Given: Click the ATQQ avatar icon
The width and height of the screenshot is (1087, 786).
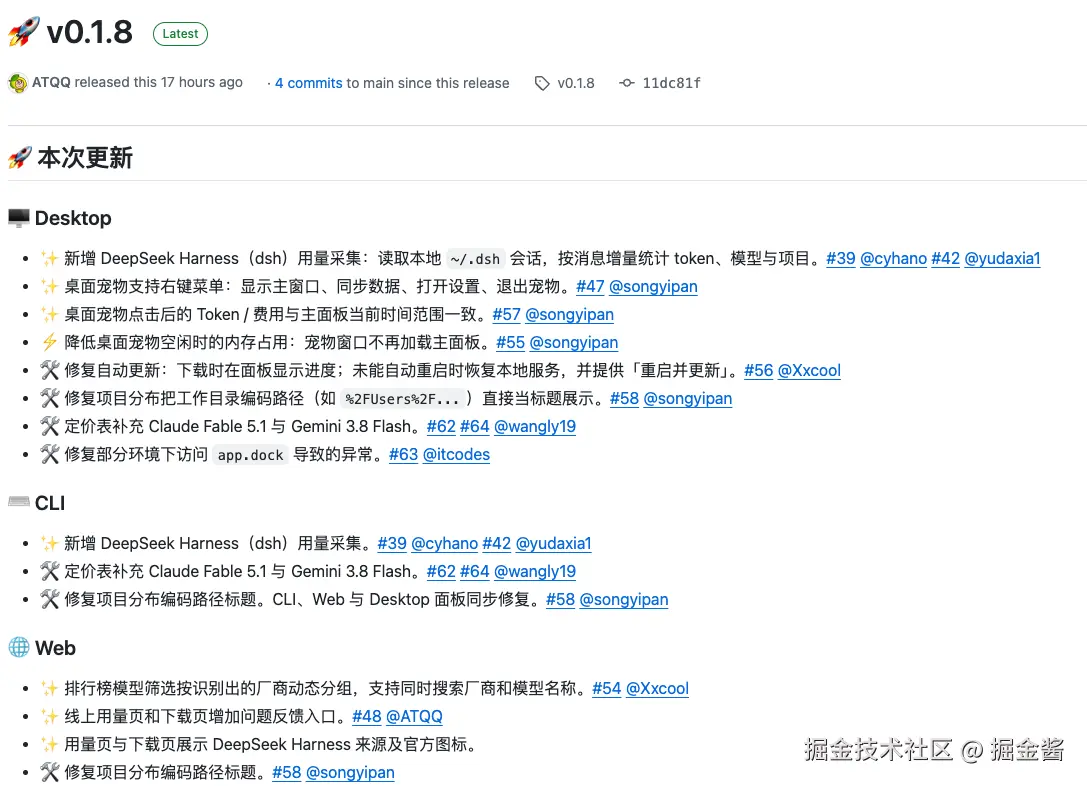Looking at the screenshot, I should (x=17, y=83).
